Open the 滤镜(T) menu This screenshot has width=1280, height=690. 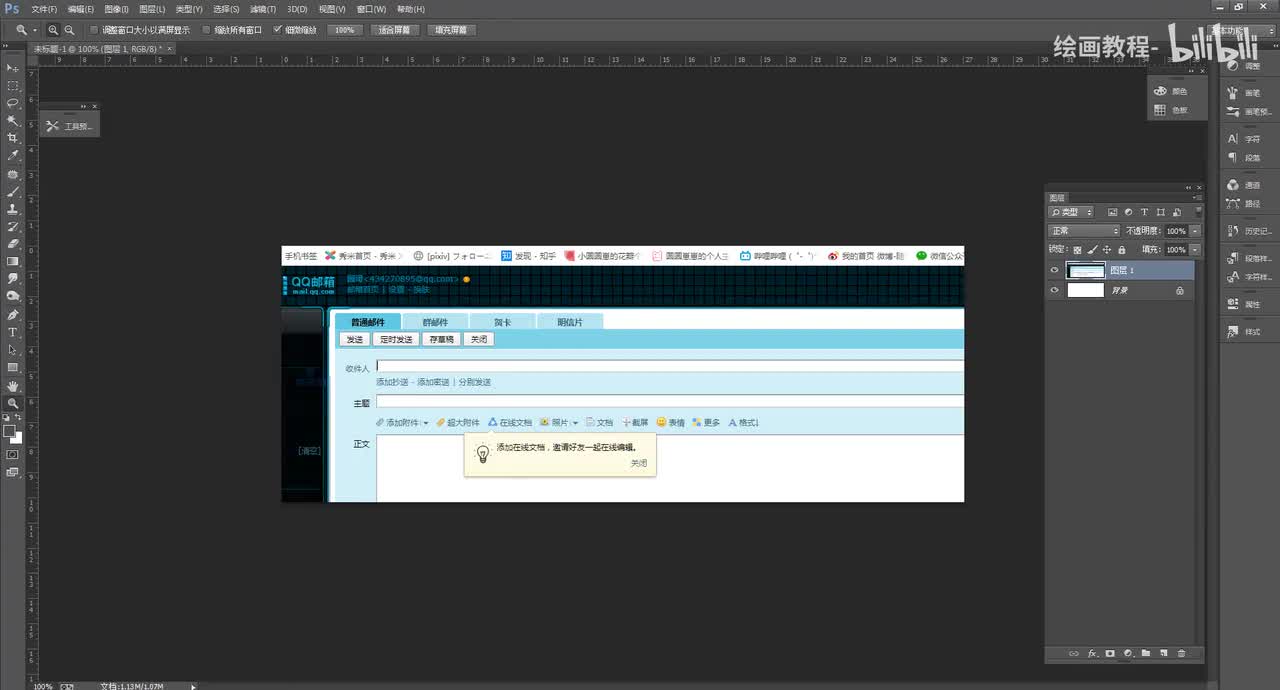(x=263, y=9)
